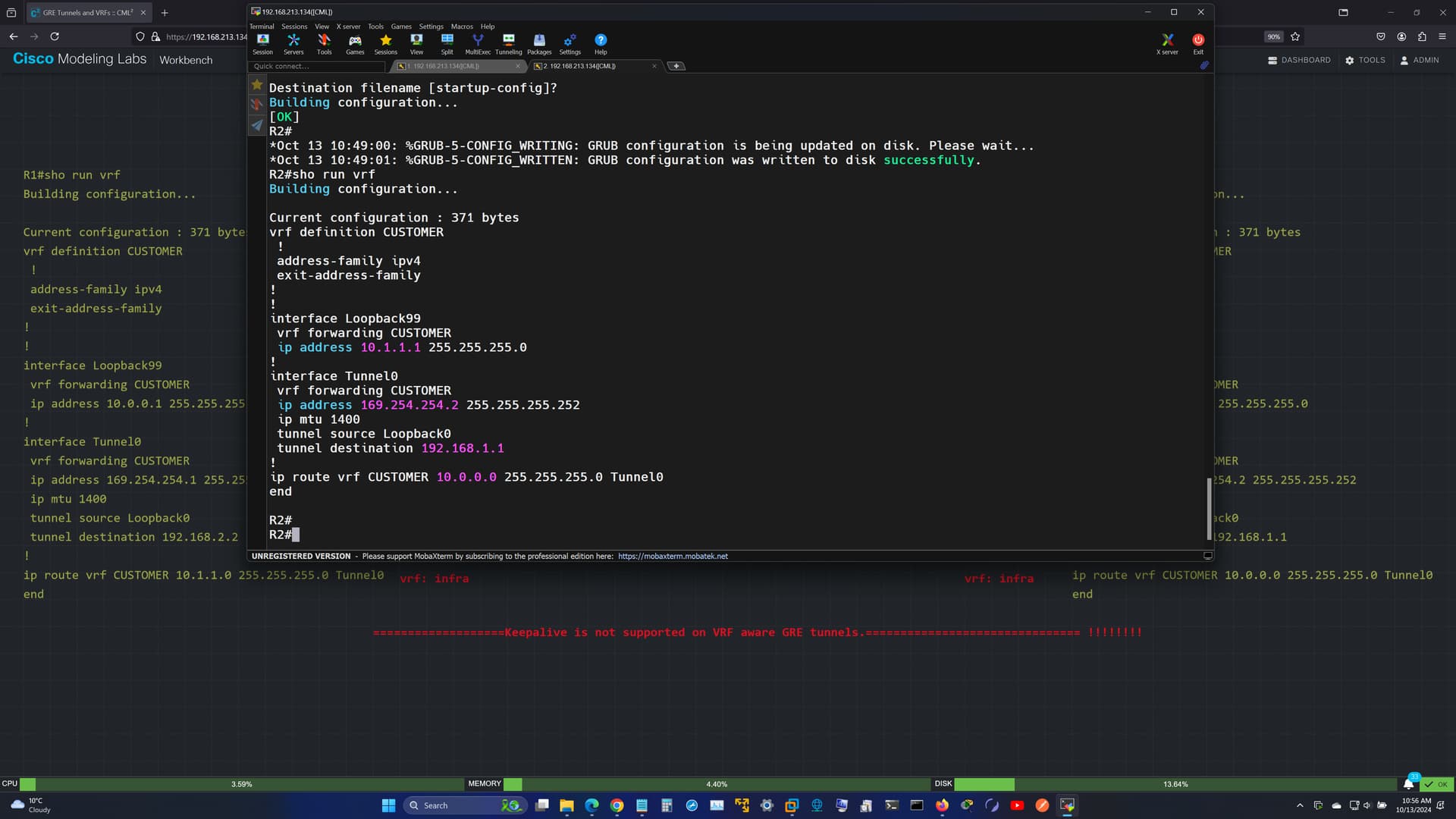Viewport: 1456px width, 819px height.
Task: Open Firefox from the taskbar
Action: point(942,805)
